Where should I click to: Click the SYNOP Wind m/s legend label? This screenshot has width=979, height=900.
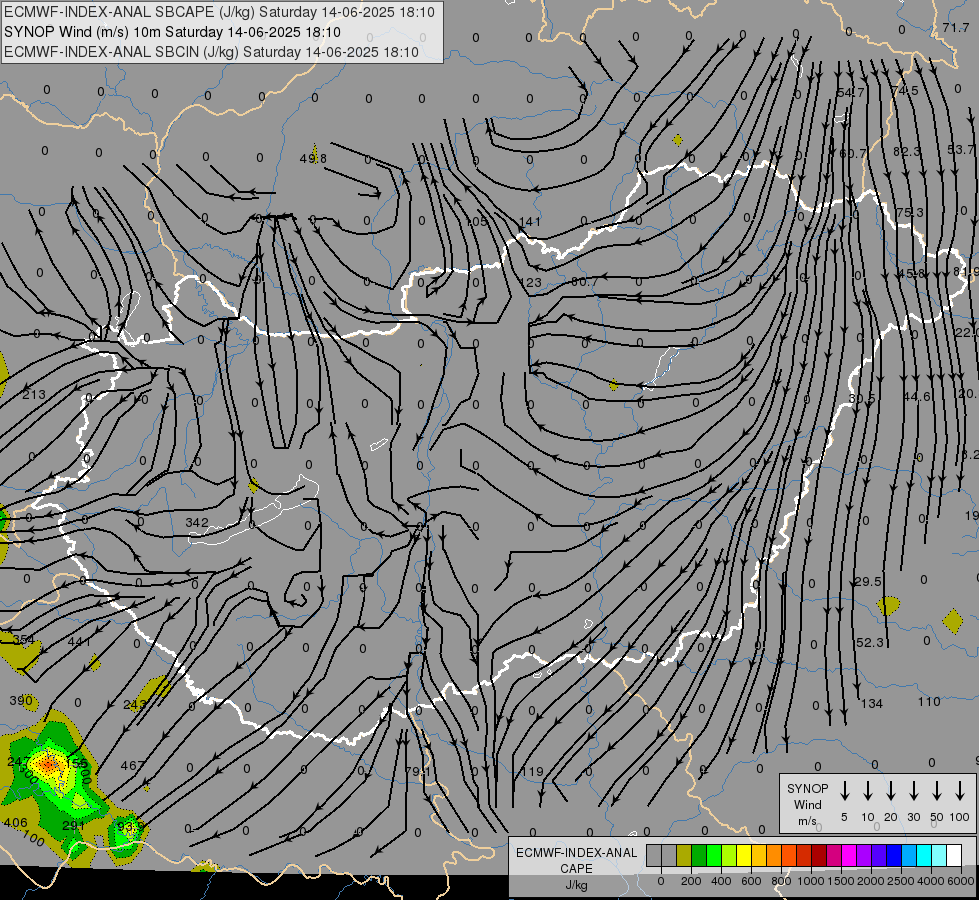(x=807, y=804)
